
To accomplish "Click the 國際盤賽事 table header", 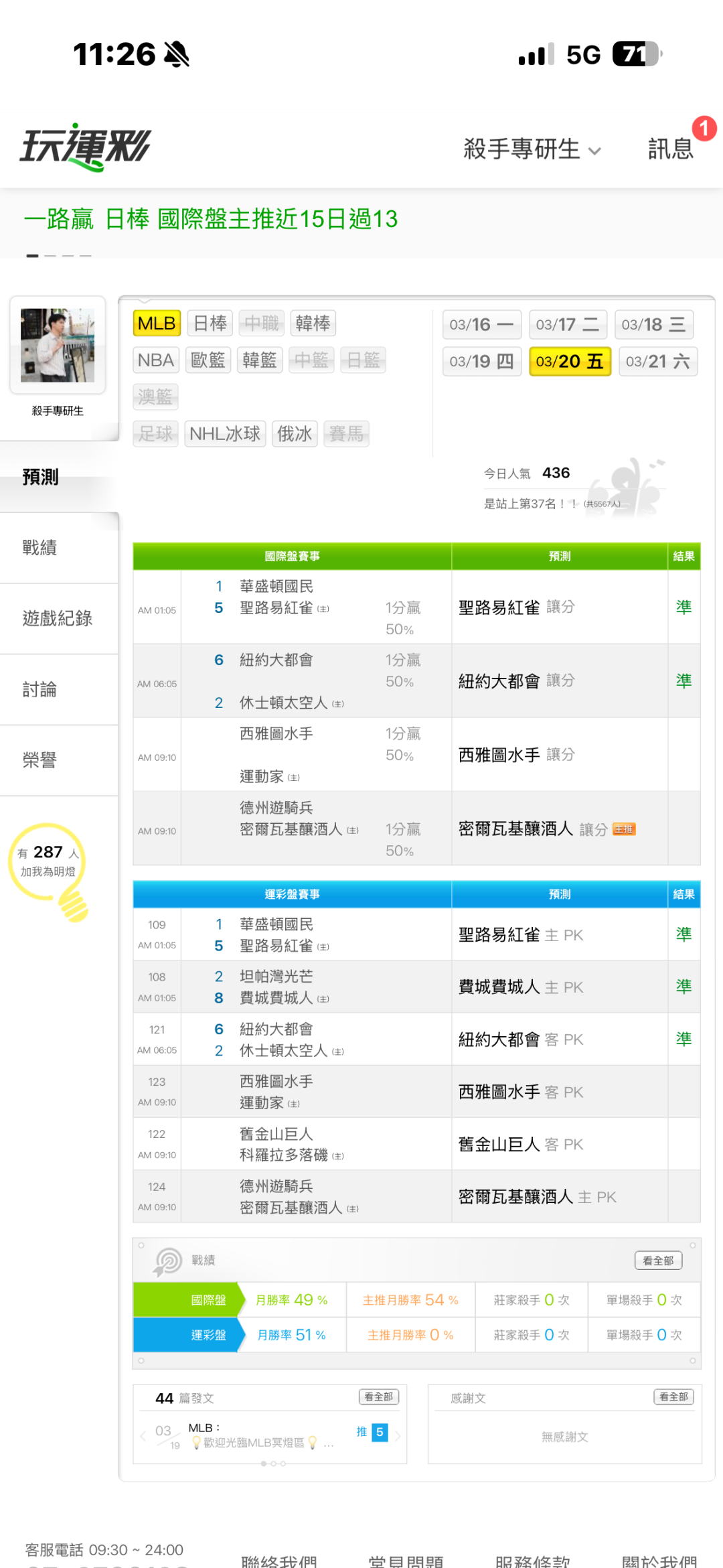I will click(292, 556).
